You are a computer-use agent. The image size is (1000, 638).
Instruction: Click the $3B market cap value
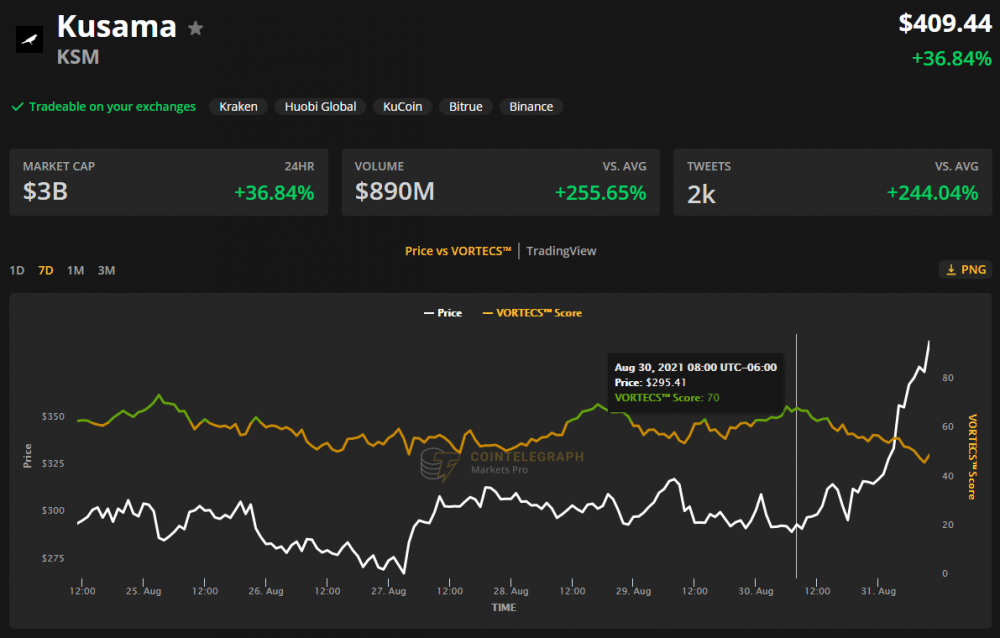pos(45,191)
